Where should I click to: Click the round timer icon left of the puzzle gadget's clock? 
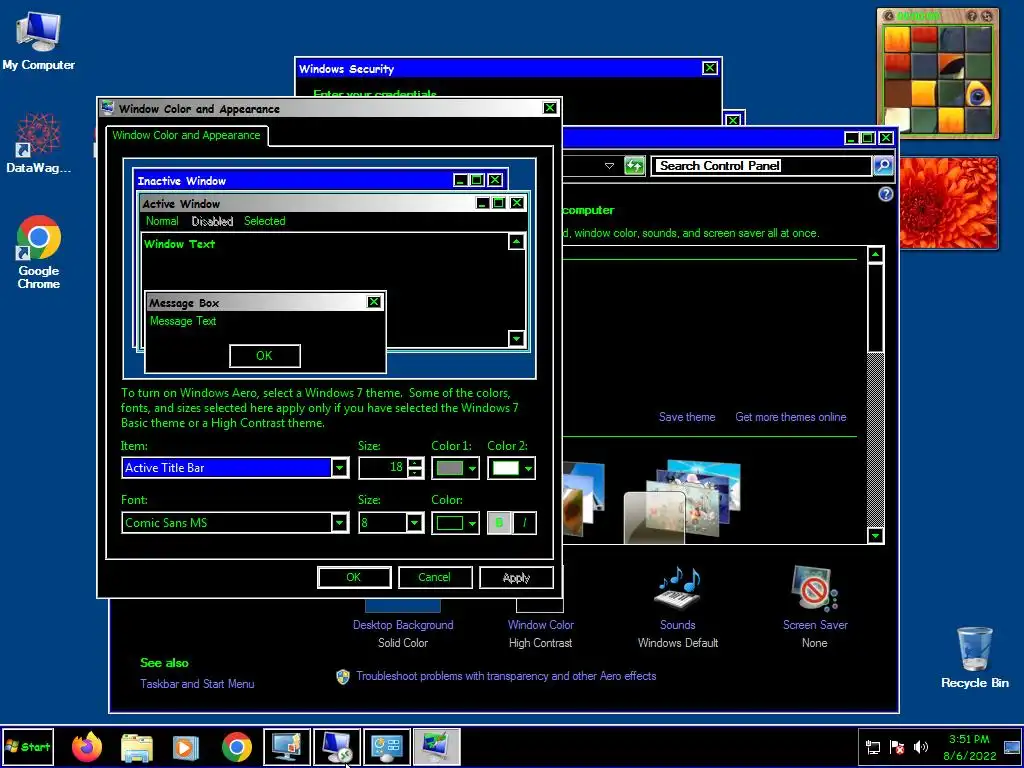(889, 16)
